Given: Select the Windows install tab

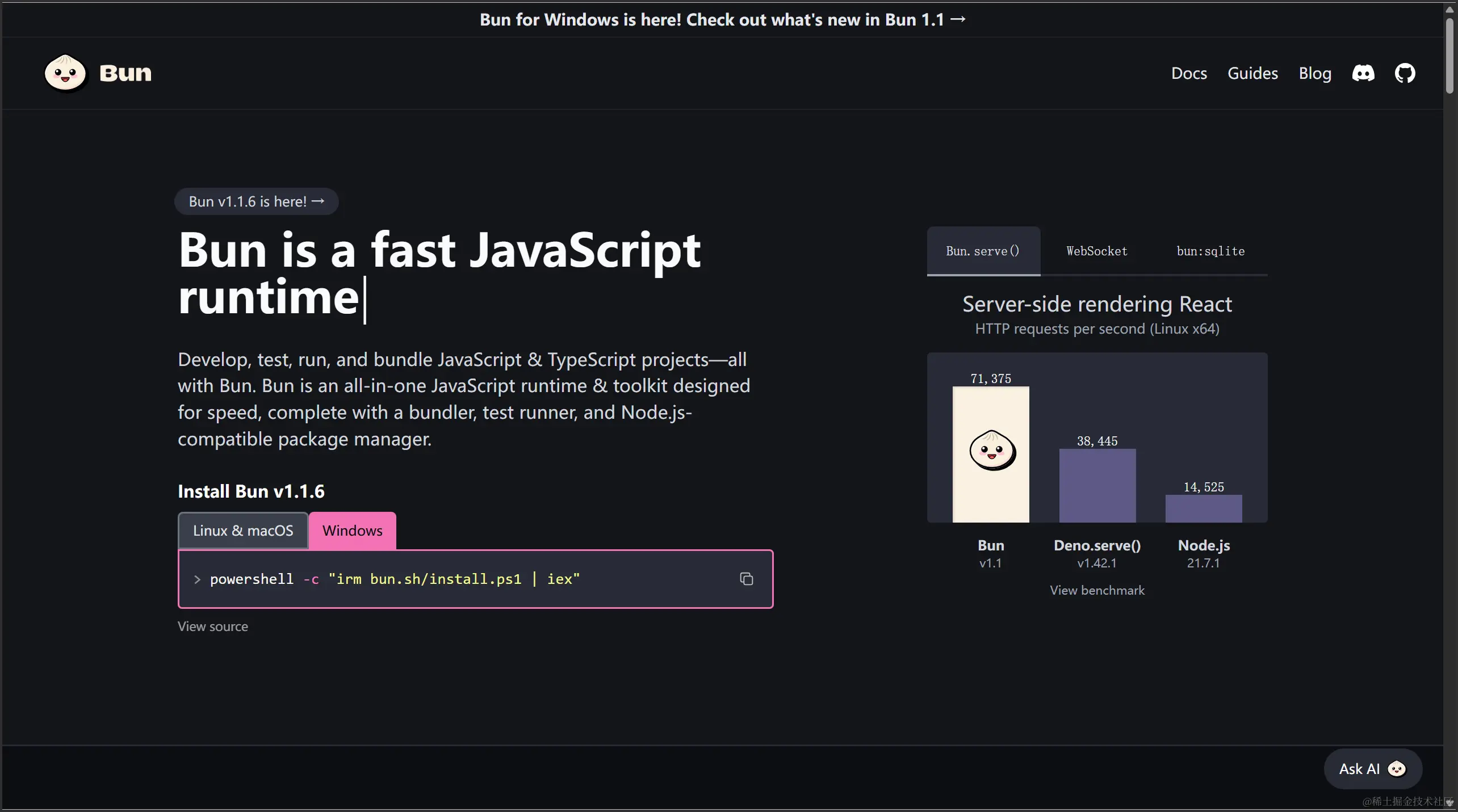Looking at the screenshot, I should click(353, 531).
